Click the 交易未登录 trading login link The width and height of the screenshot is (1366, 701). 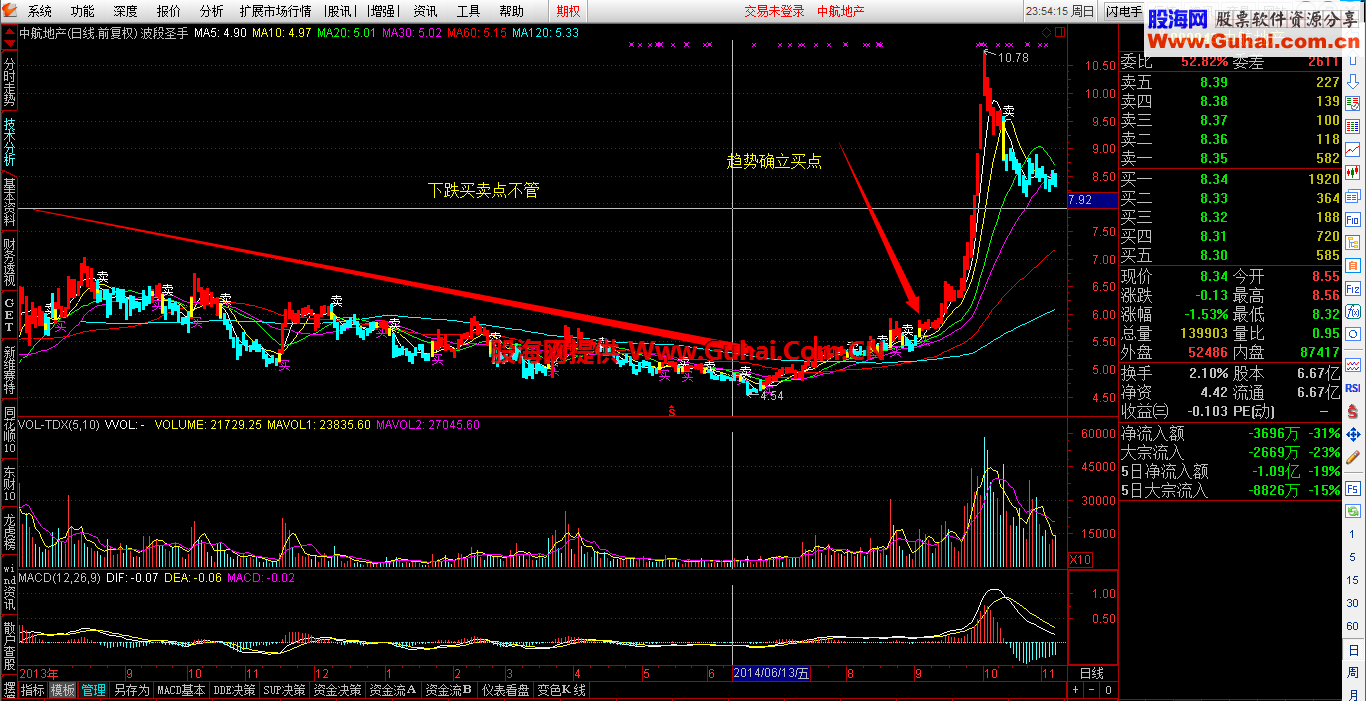pos(774,11)
